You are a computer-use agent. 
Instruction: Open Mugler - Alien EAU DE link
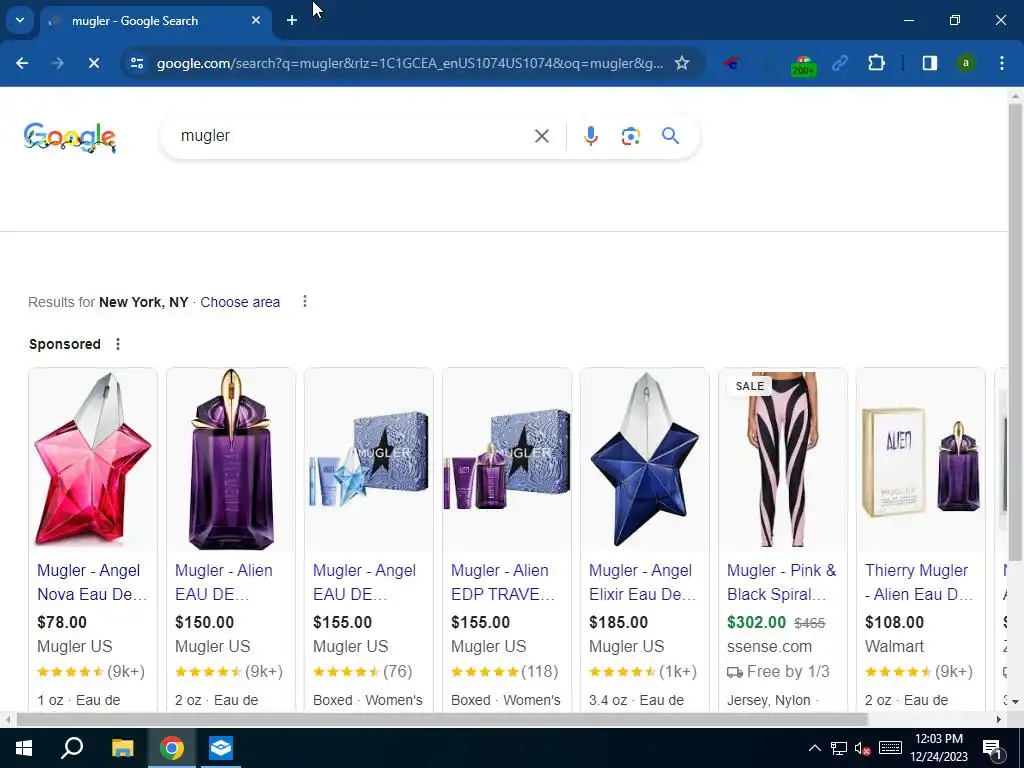(x=223, y=582)
